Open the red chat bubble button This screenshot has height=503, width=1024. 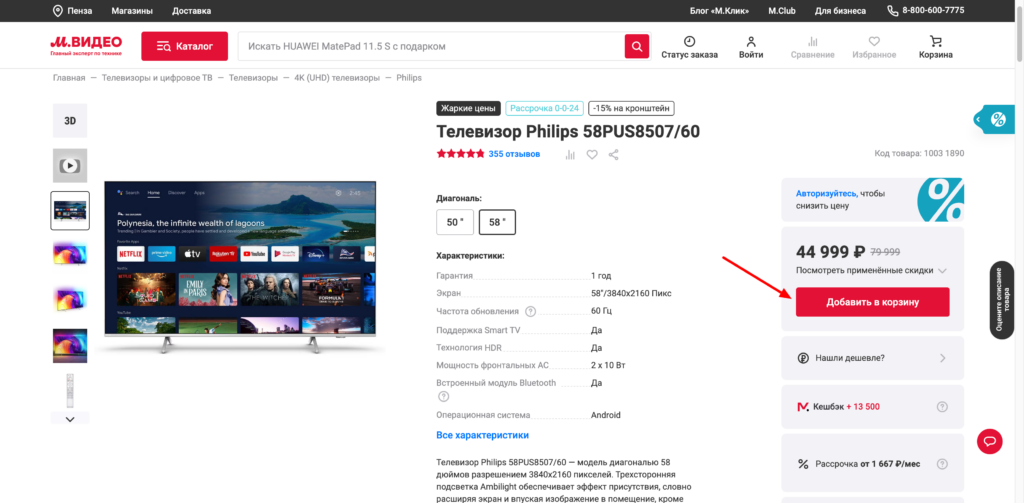click(989, 442)
